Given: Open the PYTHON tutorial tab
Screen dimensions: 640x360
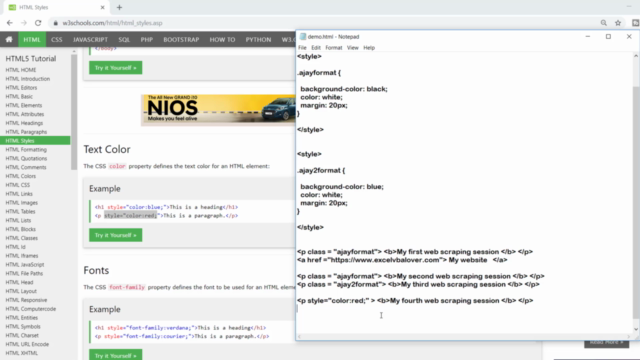Looking at the screenshot, I should pos(258,40).
